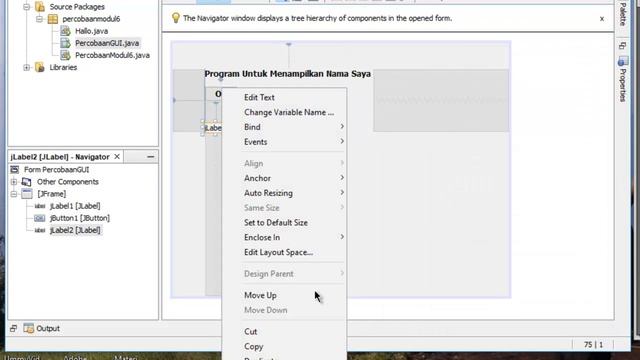Click the percobaanmodul6 package icon
Screen dimensions: 640x360
(x=53, y=19)
